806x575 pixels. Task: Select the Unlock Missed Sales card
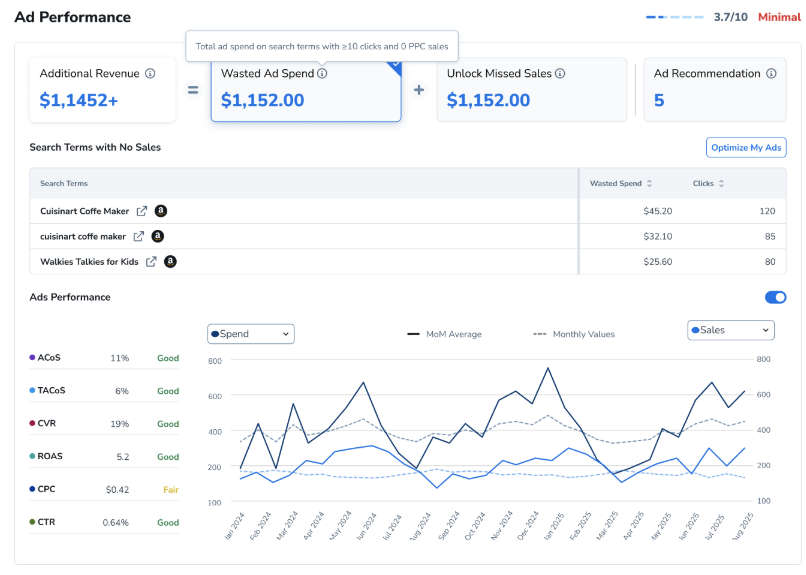click(x=531, y=90)
